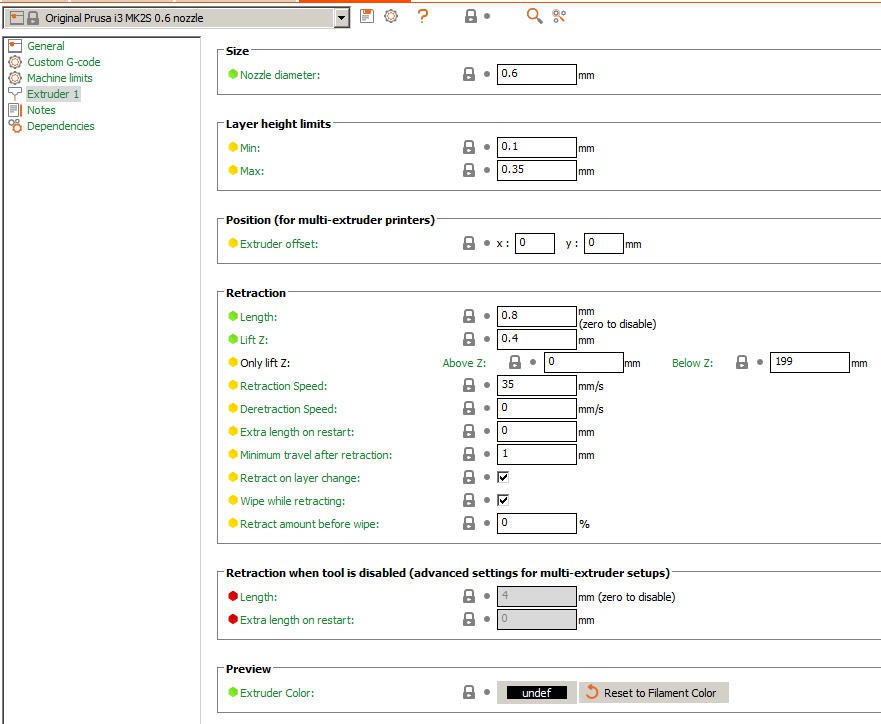
Task: Compare presets using the scissors-gear icon
Action: pyautogui.click(x=559, y=16)
